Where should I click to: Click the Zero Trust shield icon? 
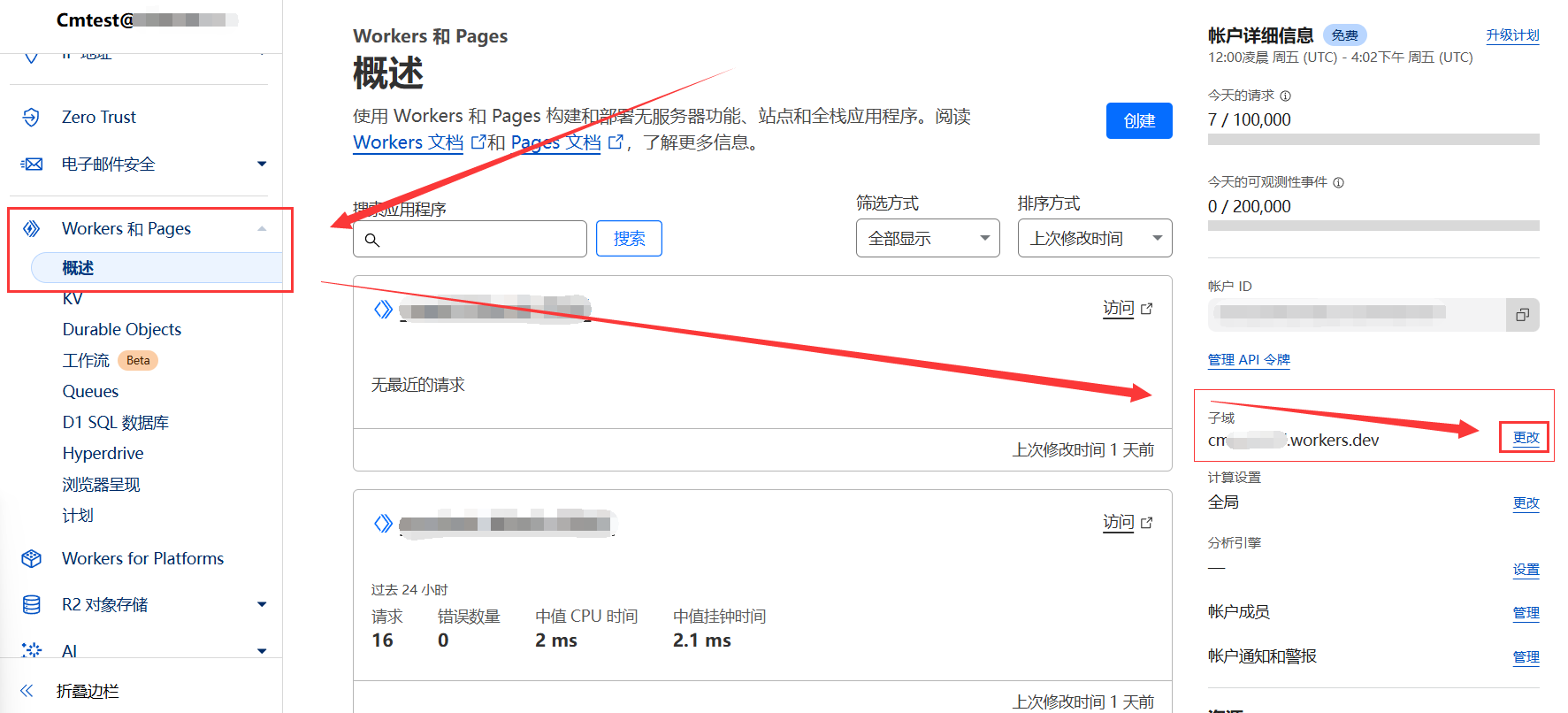tap(31, 118)
